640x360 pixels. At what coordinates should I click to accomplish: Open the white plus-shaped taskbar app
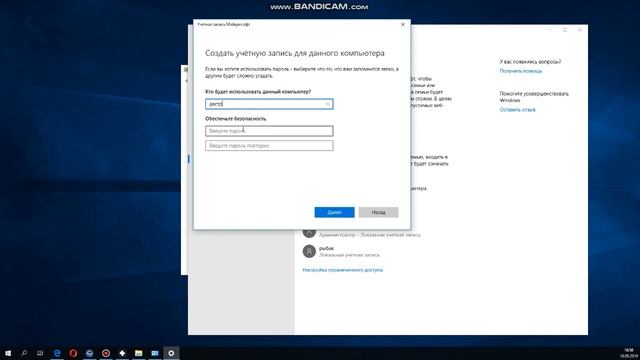pyautogui.click(x=122, y=353)
